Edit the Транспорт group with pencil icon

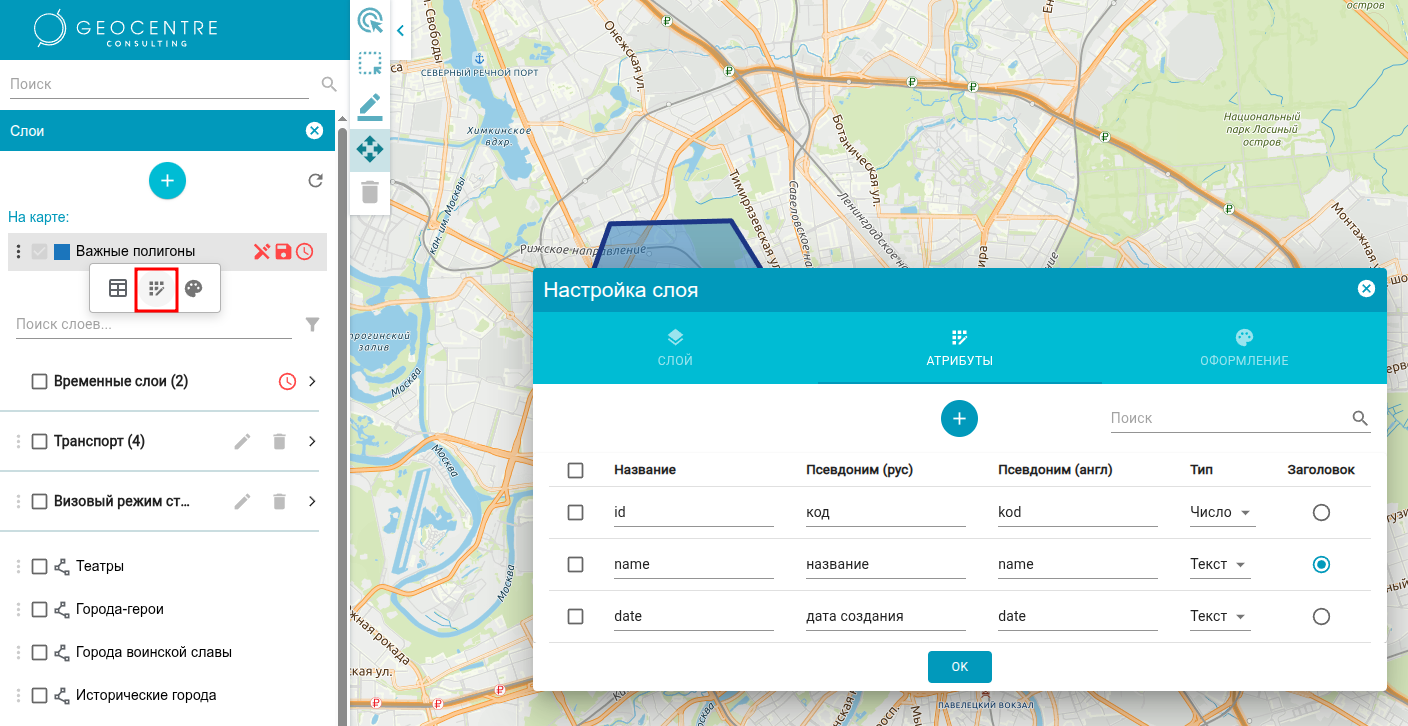(242, 441)
